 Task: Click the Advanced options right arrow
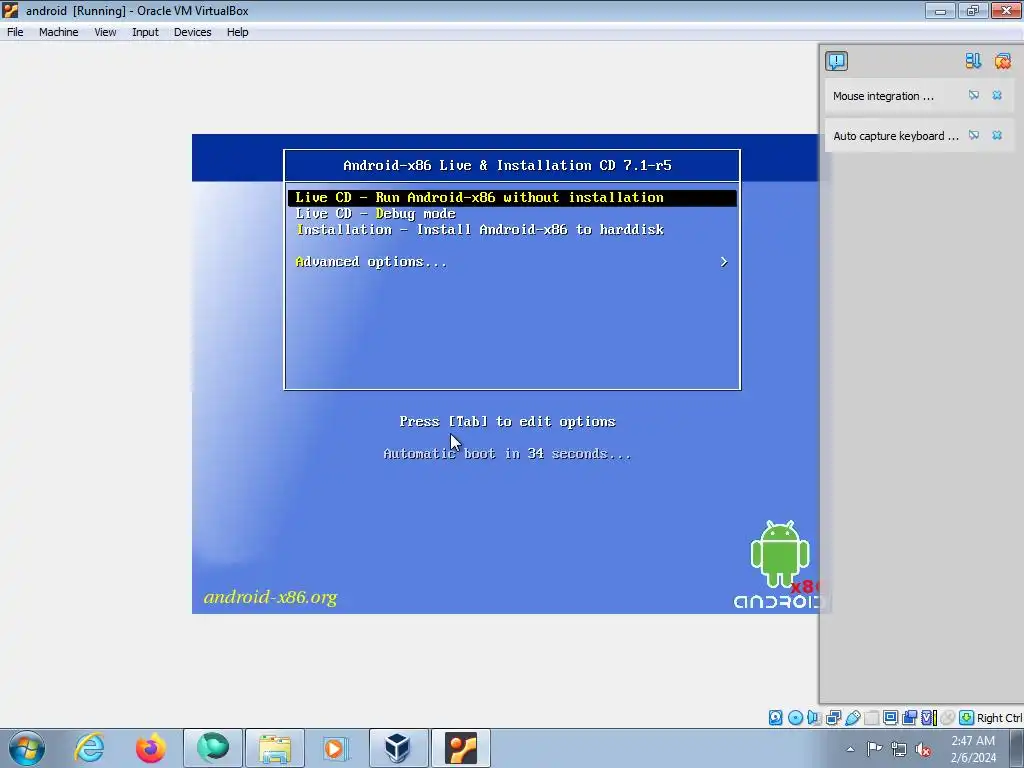(x=724, y=262)
